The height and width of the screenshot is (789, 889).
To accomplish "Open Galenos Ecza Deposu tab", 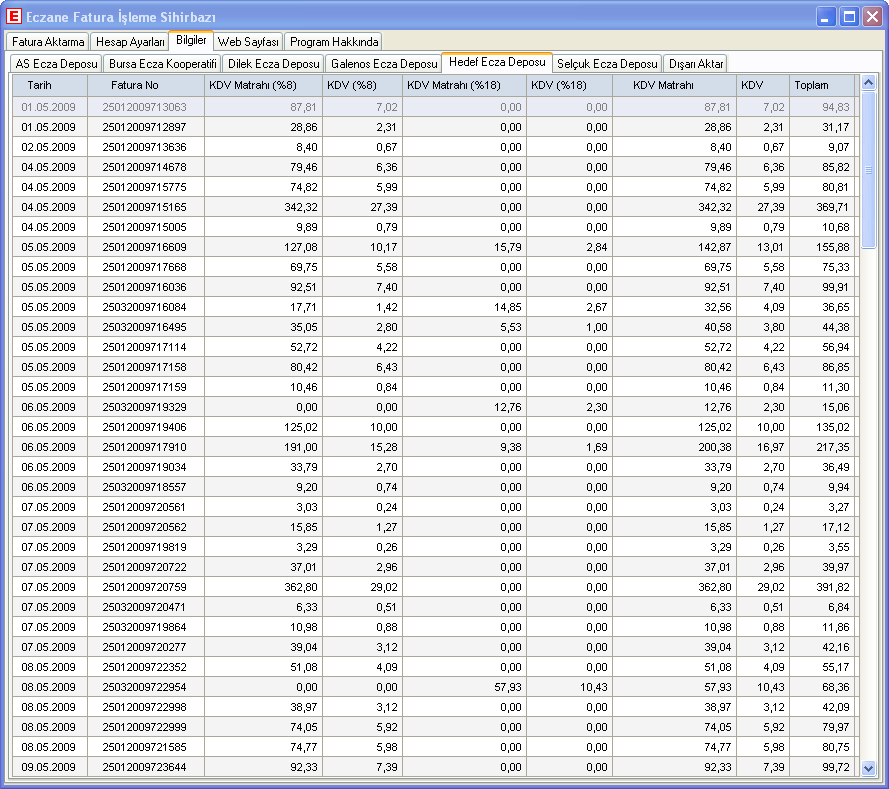I will tap(384, 64).
